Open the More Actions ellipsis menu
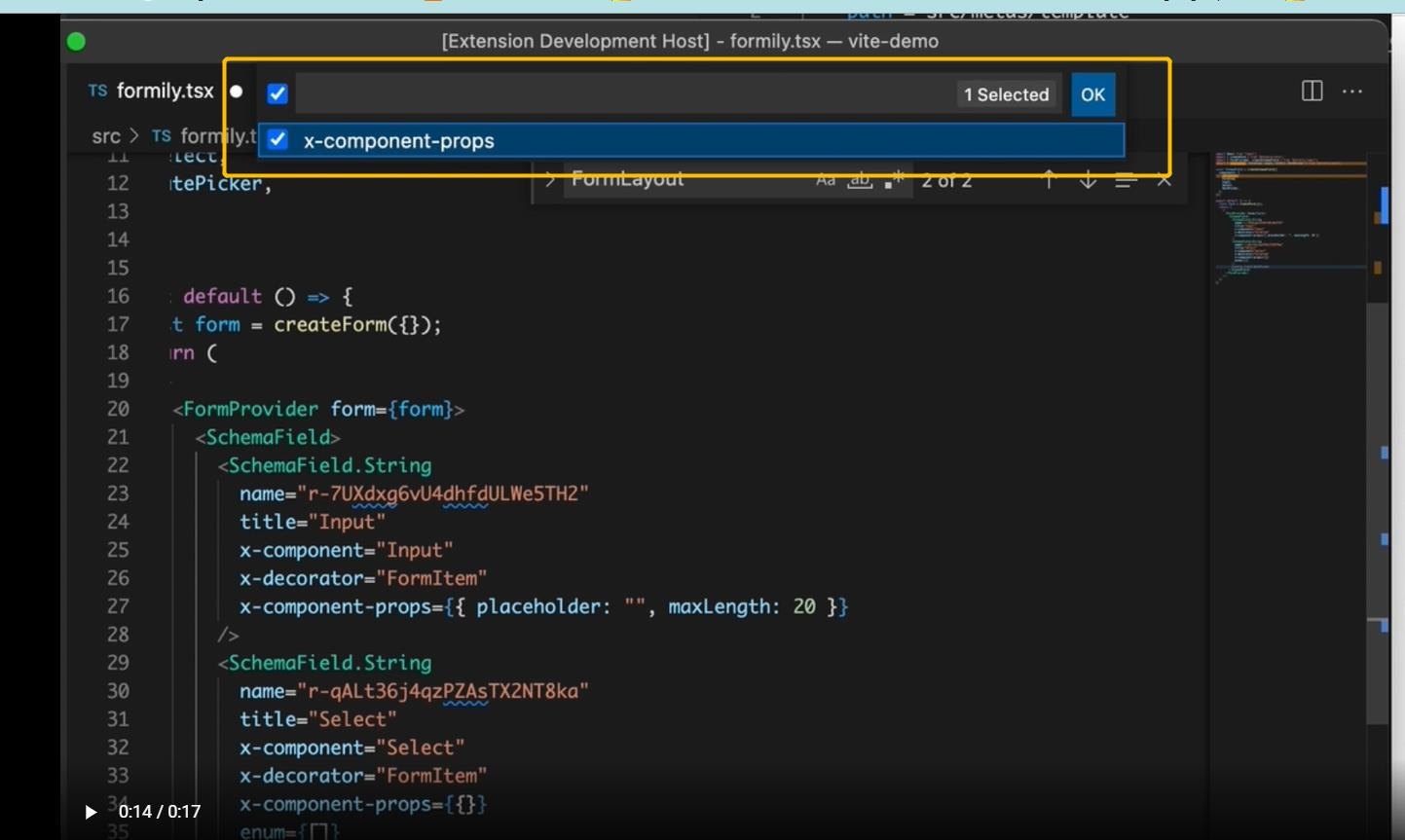The width and height of the screenshot is (1405, 840). coord(1352,91)
